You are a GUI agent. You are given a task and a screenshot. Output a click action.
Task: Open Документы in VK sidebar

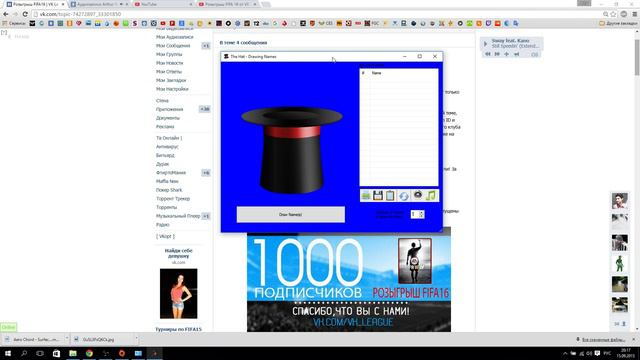(168, 118)
